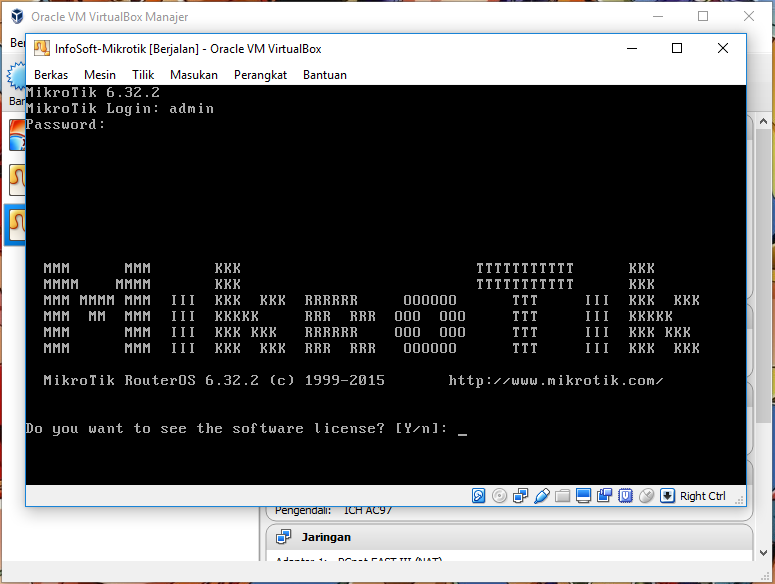This screenshot has width=775, height=584.
Task: Click the Right Ctrl host key label
Action: click(x=702, y=496)
